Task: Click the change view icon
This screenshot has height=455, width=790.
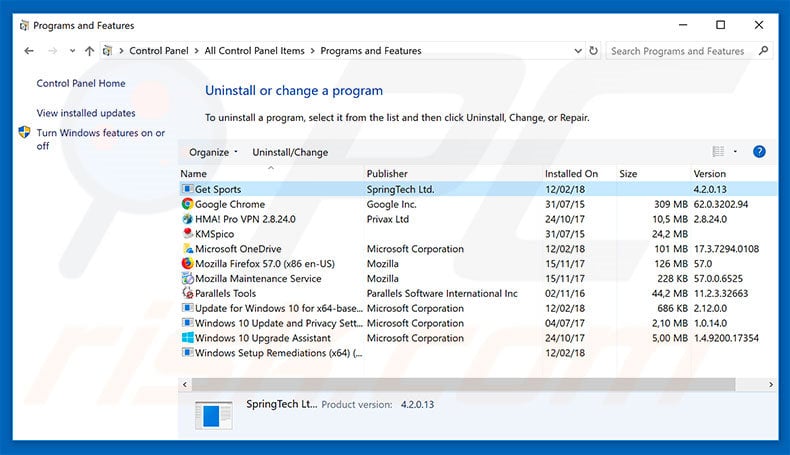Action: click(x=718, y=151)
